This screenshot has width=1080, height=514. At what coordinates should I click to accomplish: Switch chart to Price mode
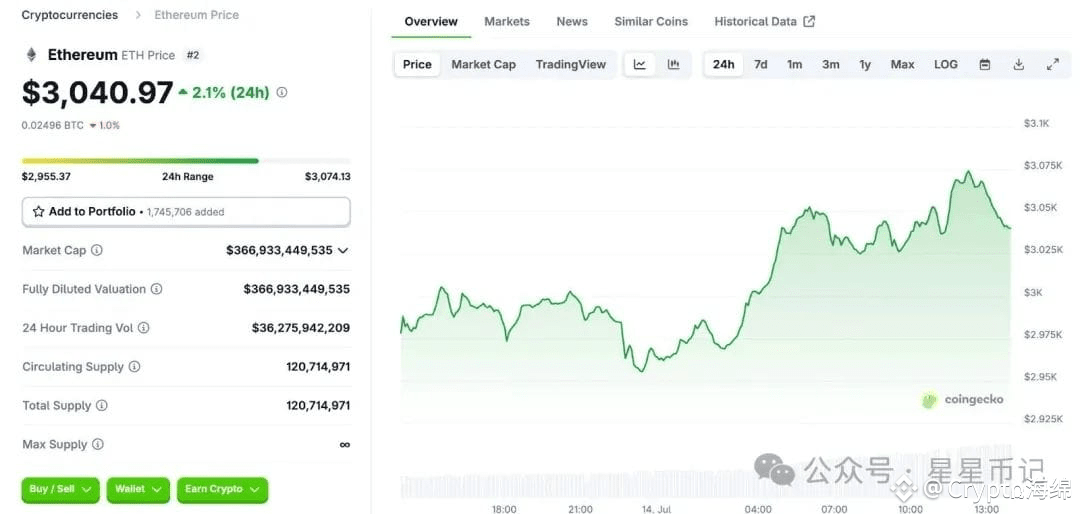(417, 64)
